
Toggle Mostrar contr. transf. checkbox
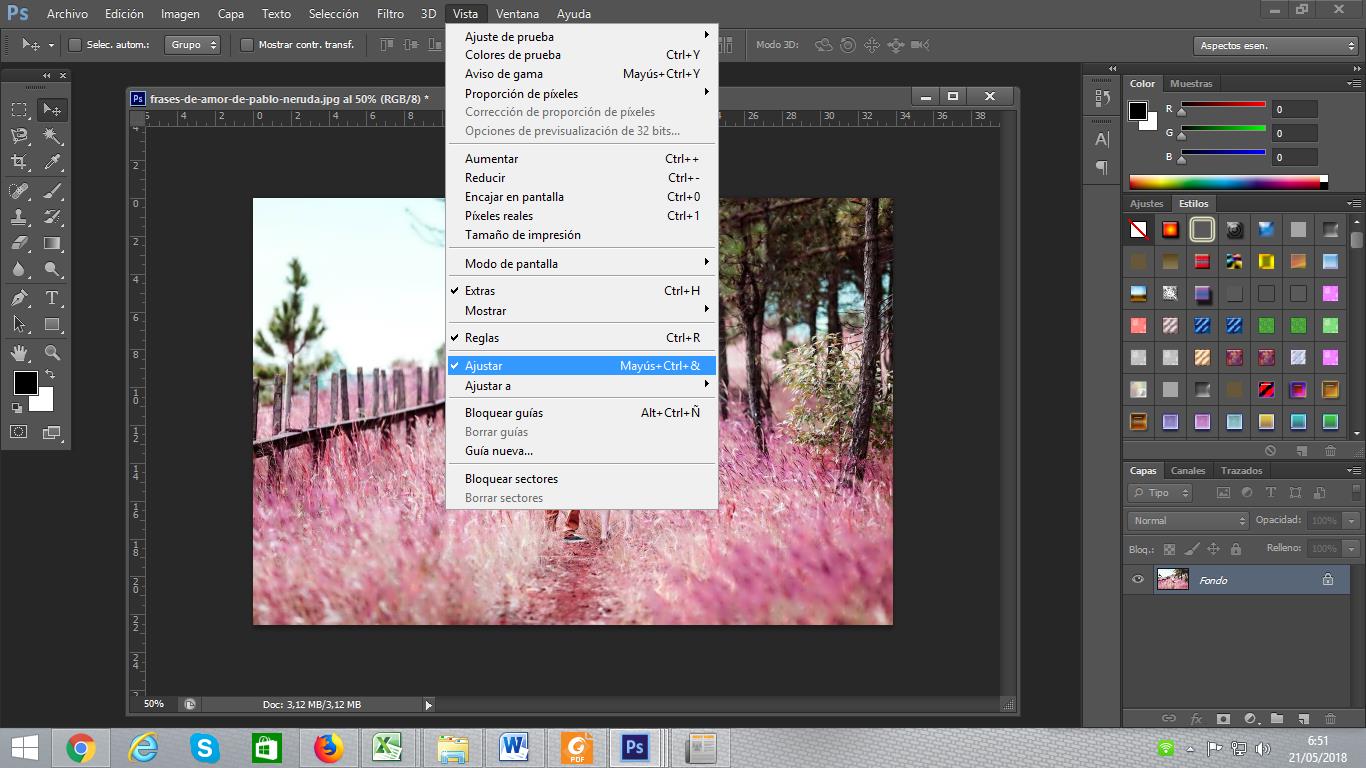[247, 45]
